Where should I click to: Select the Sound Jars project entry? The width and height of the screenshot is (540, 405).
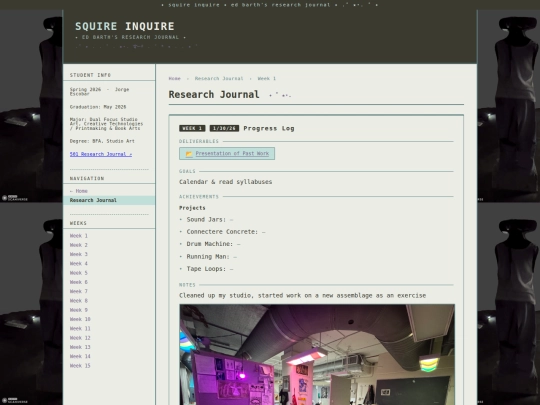pyautogui.click(x=210, y=220)
